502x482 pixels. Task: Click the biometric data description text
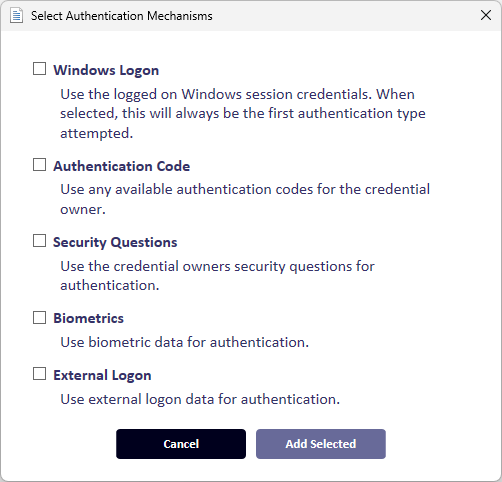pyautogui.click(x=185, y=342)
